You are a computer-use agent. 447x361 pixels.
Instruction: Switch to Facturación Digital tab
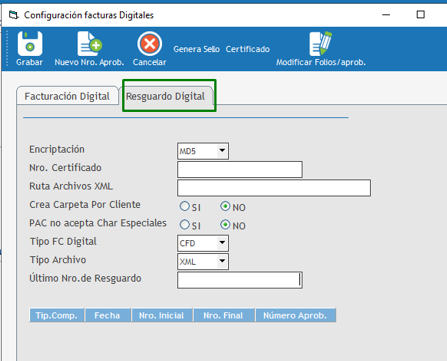click(67, 96)
